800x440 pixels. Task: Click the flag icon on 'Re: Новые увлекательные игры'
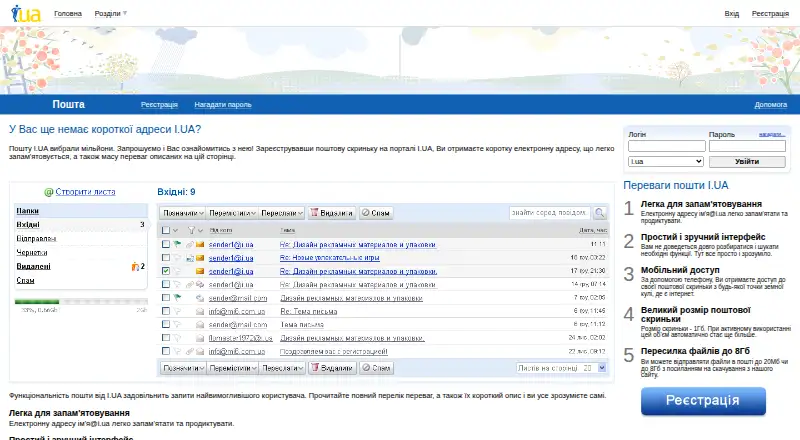pyautogui.click(x=177, y=258)
